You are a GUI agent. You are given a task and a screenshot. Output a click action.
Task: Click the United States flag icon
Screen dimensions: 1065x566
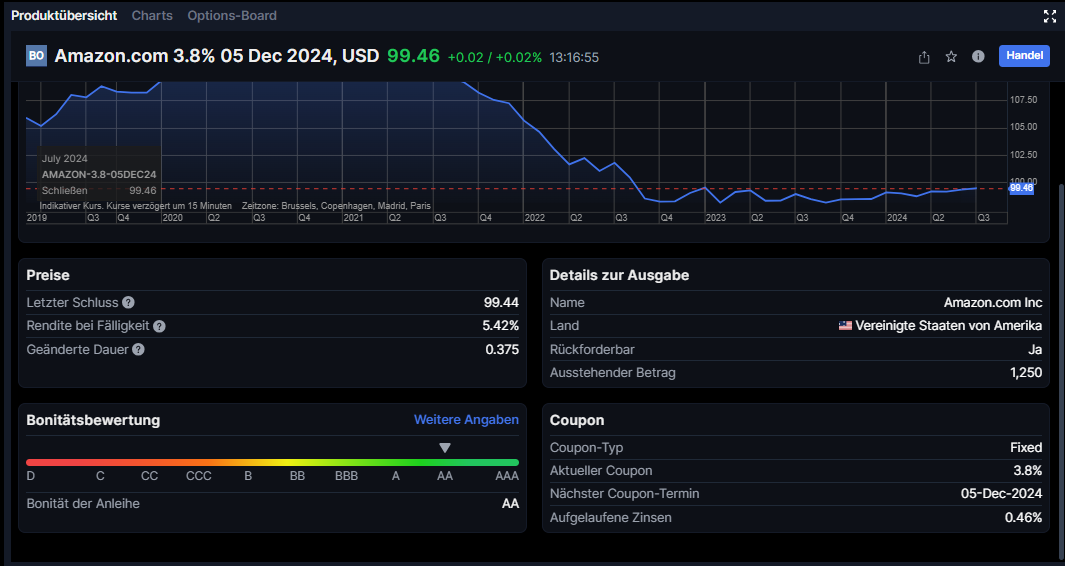(x=845, y=325)
